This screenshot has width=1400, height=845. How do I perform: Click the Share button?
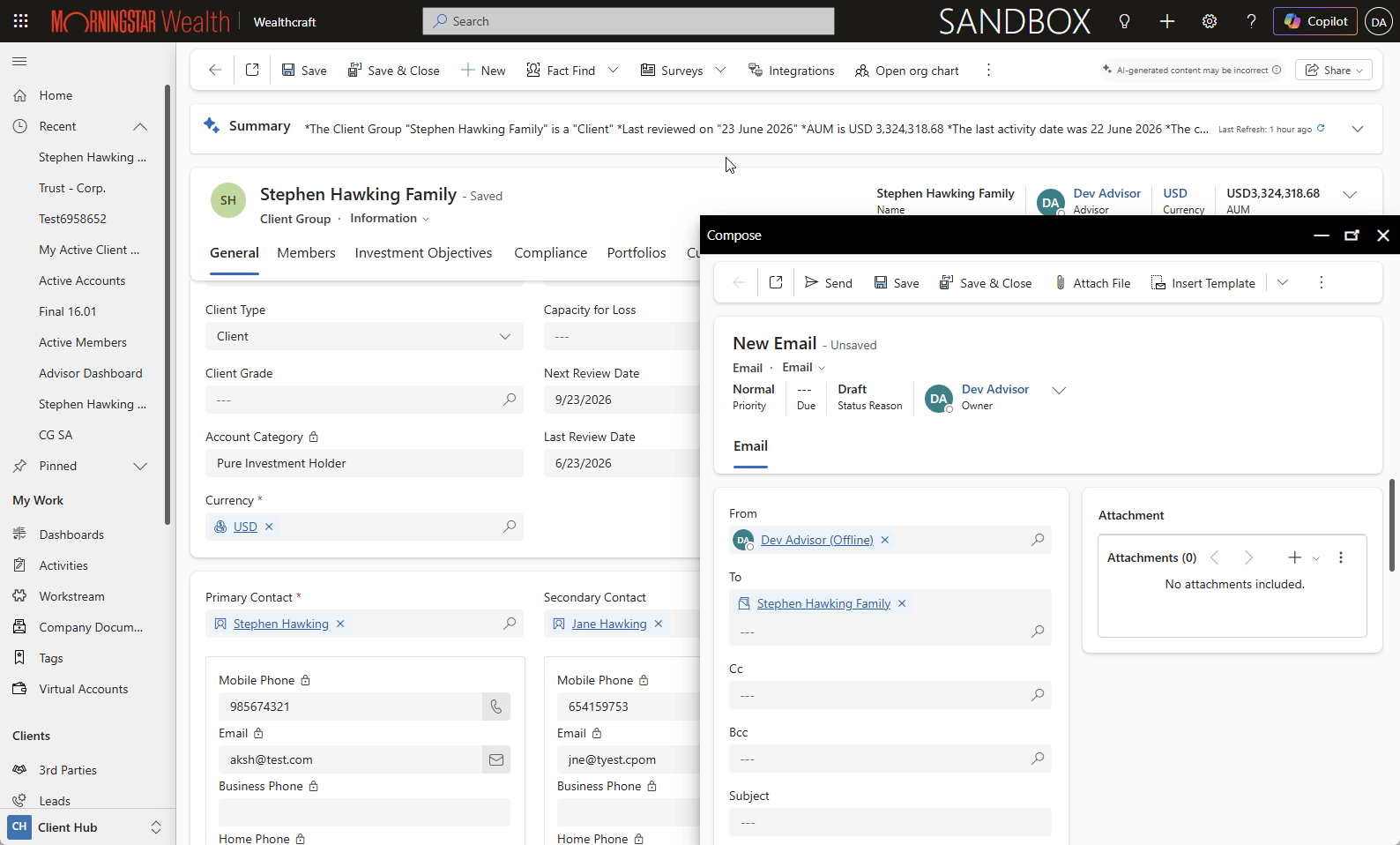1334,70
